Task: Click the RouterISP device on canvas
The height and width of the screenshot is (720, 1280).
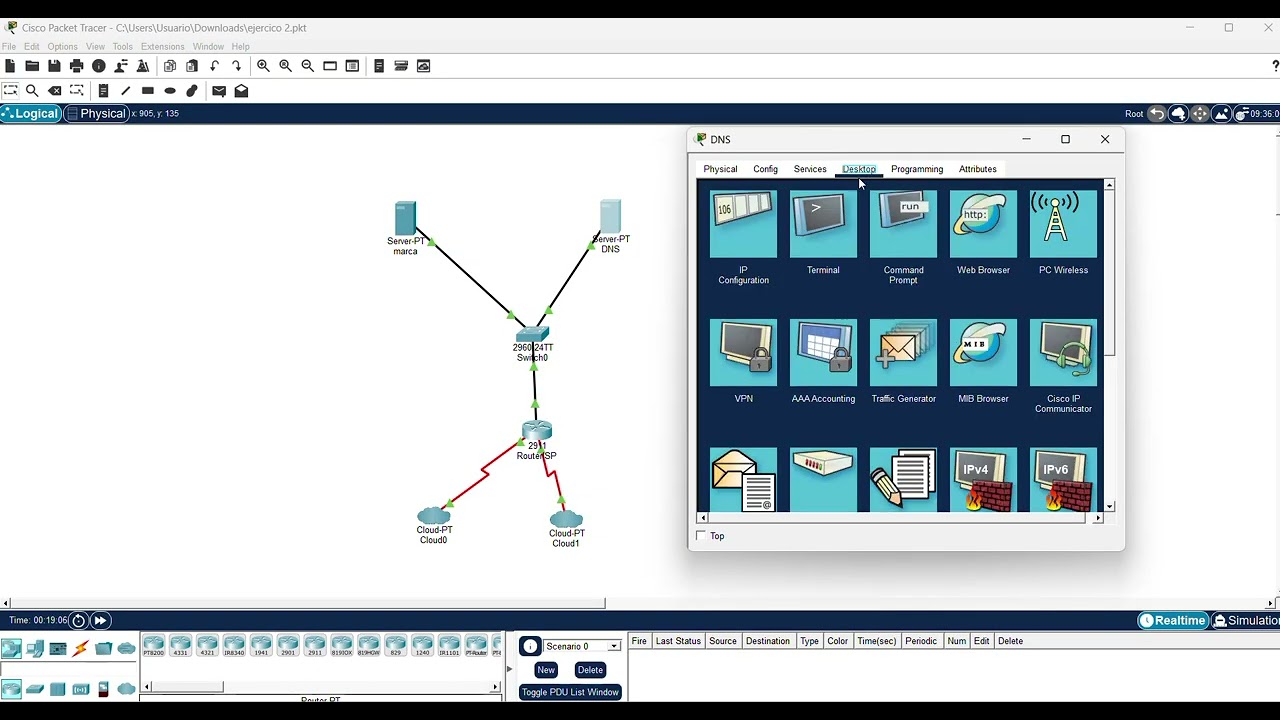Action: pyautogui.click(x=537, y=432)
